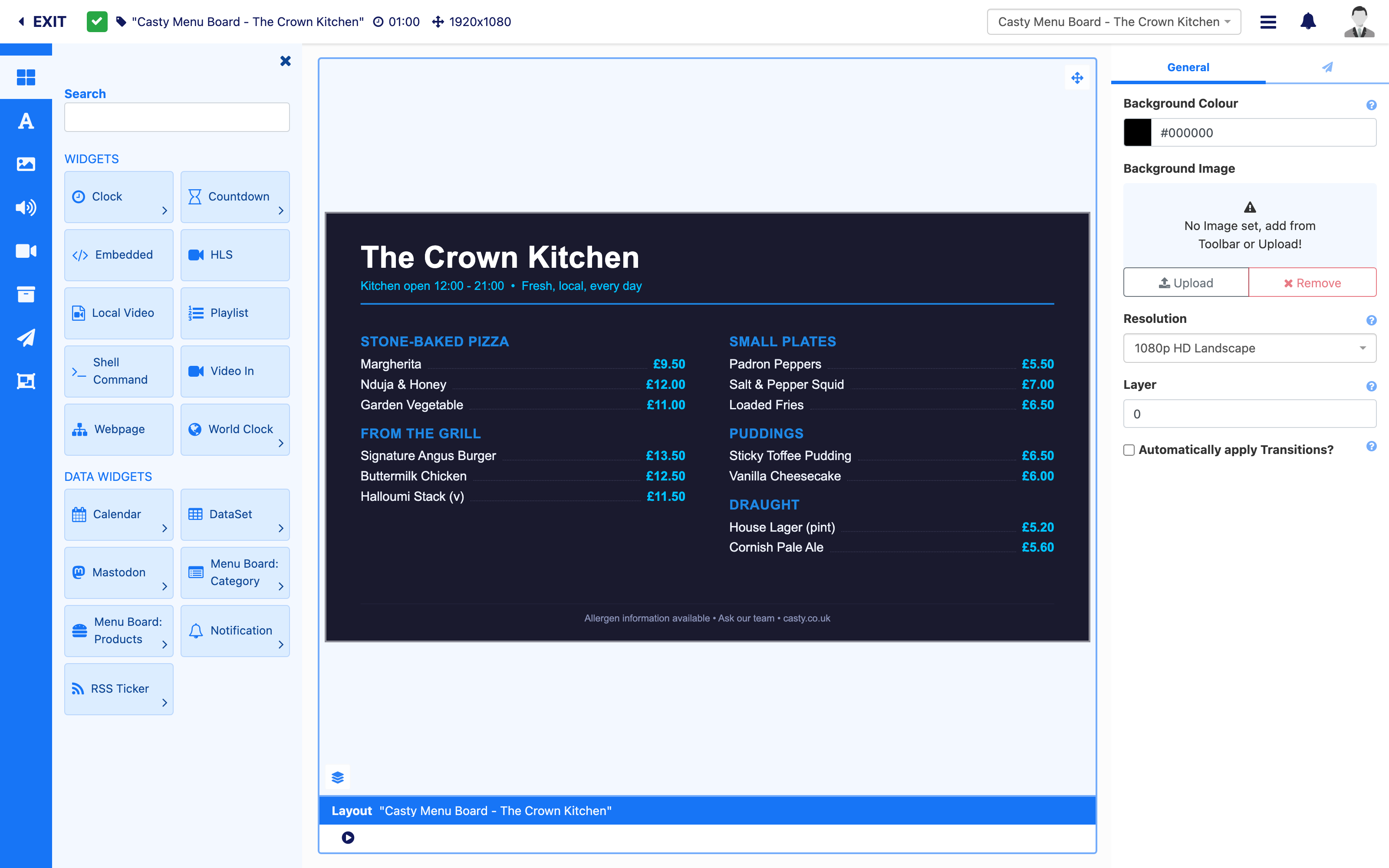Image resolution: width=1389 pixels, height=868 pixels.
Task: Open the notifications bell
Action: (1308, 22)
